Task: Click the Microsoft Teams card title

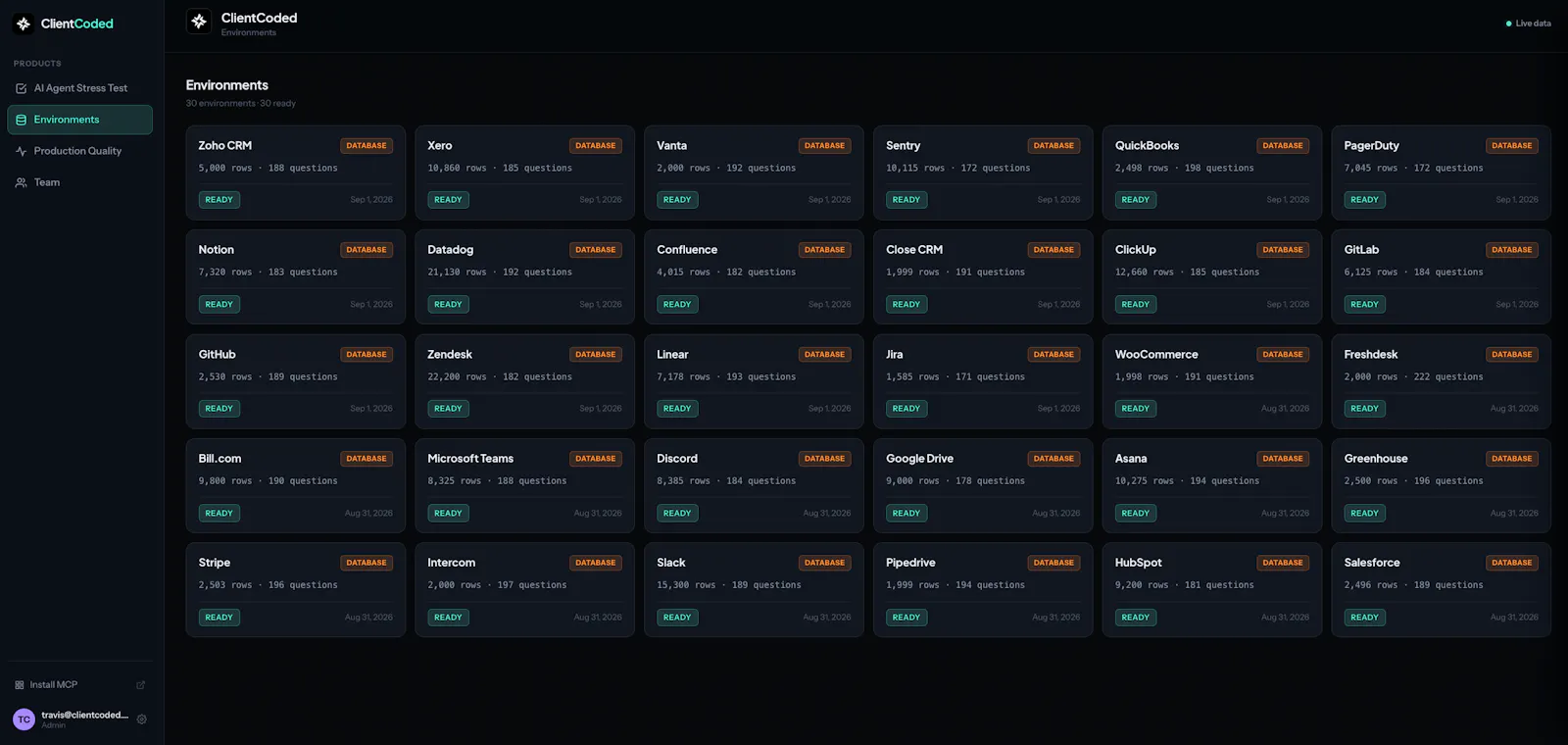Action: pos(470,459)
